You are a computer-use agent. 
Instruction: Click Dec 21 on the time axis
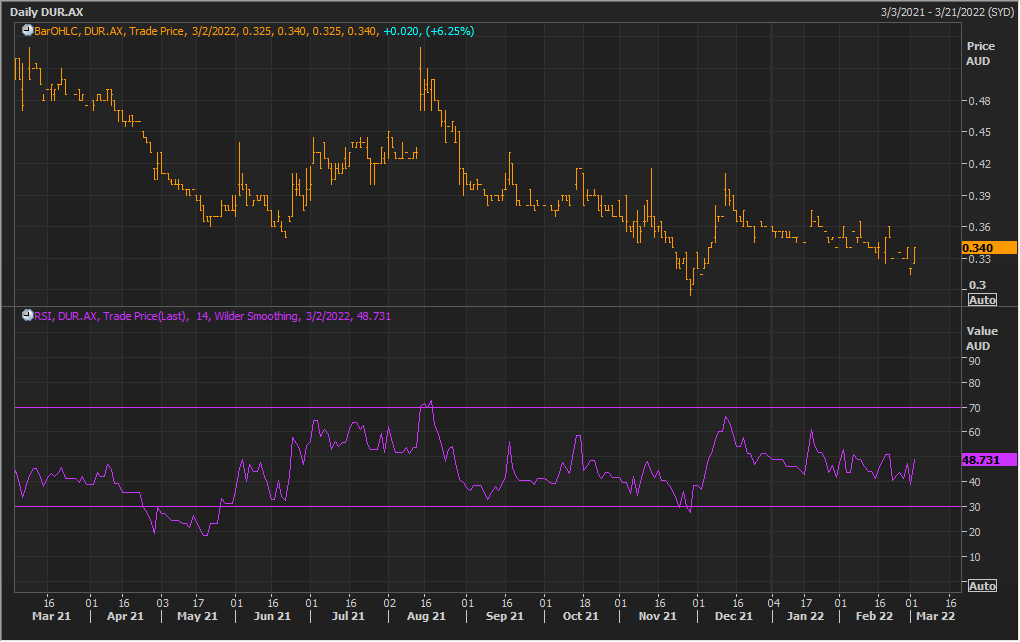pyautogui.click(x=736, y=617)
